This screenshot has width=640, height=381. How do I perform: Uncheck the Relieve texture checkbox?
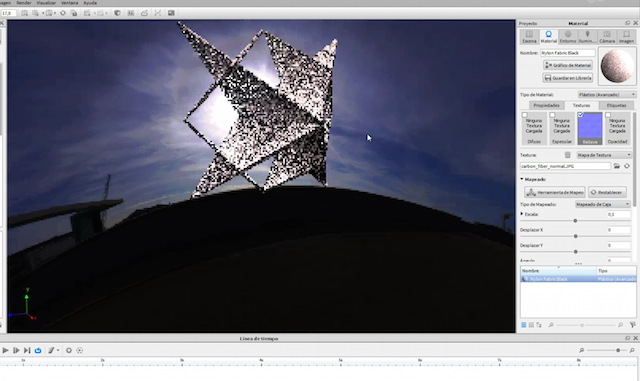(x=580, y=115)
